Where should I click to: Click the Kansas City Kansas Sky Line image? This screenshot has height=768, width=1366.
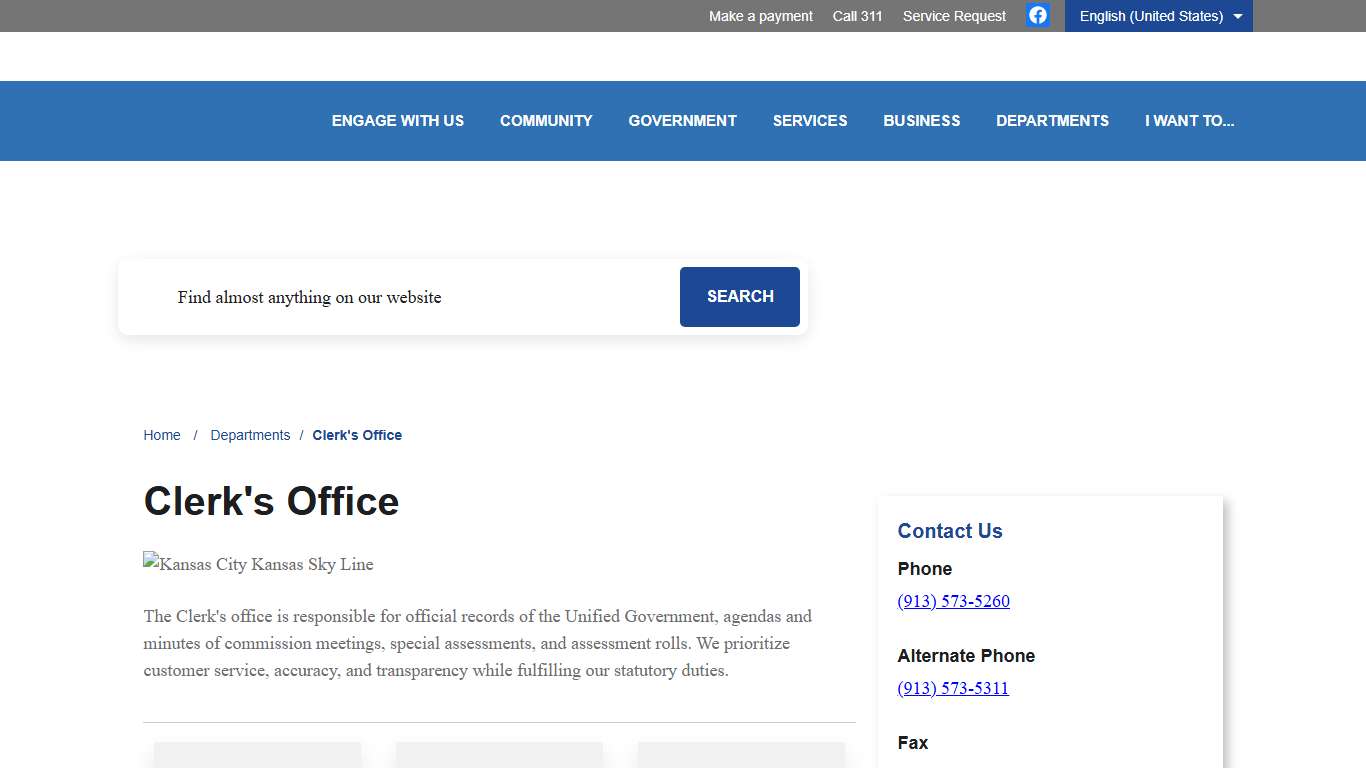258,564
